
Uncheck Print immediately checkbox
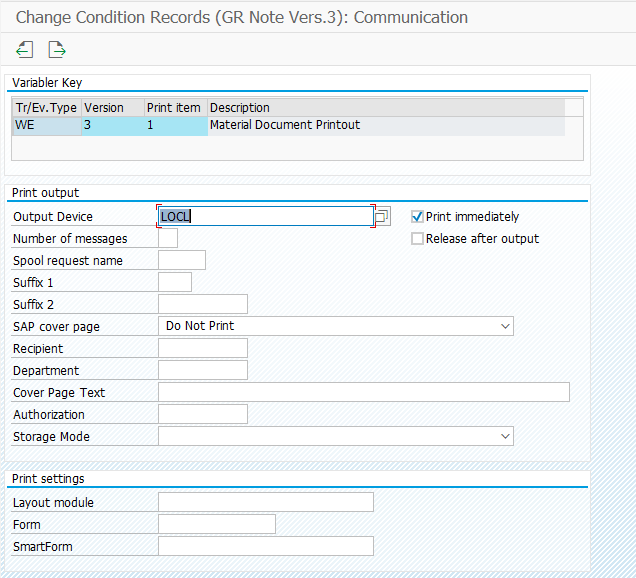pyautogui.click(x=417, y=217)
